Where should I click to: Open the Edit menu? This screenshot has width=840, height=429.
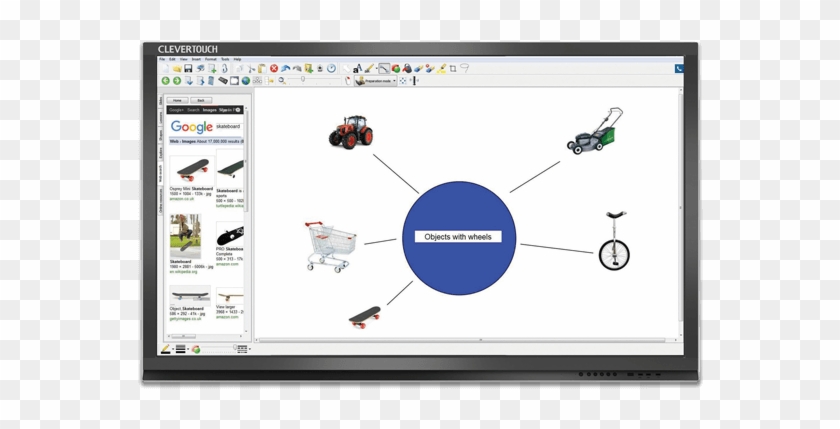[172, 59]
